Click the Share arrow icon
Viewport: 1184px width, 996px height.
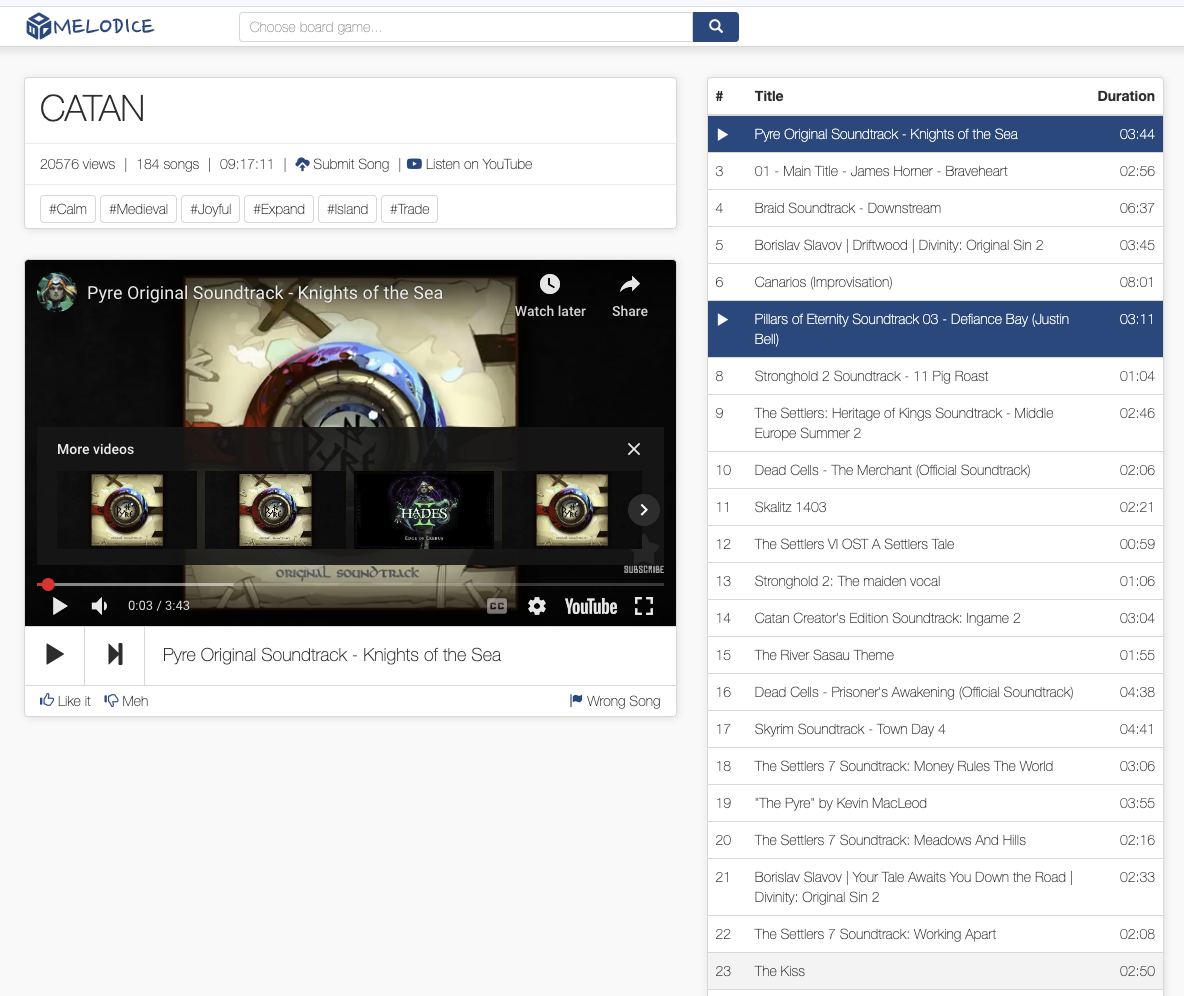[x=630, y=285]
